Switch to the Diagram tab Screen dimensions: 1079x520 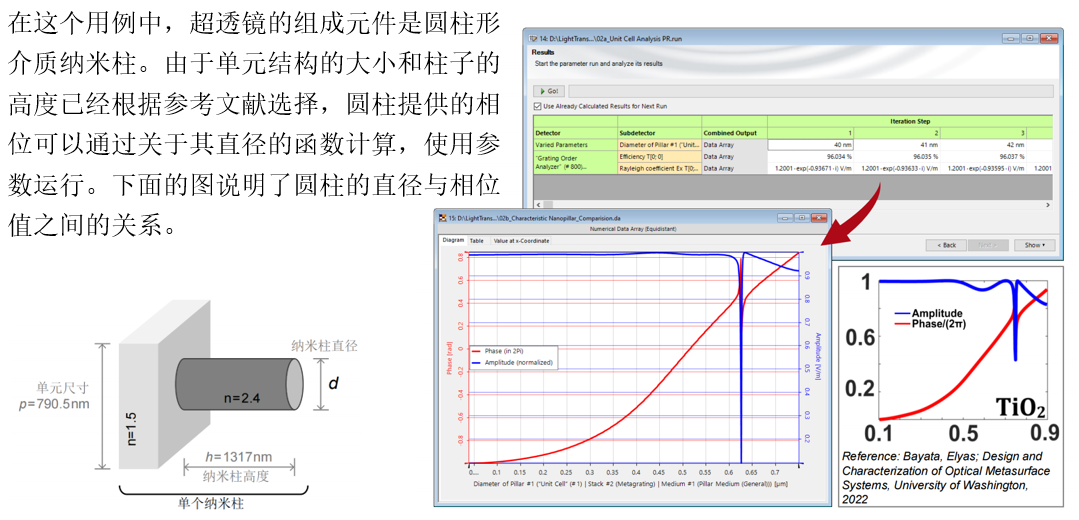pyautogui.click(x=453, y=241)
